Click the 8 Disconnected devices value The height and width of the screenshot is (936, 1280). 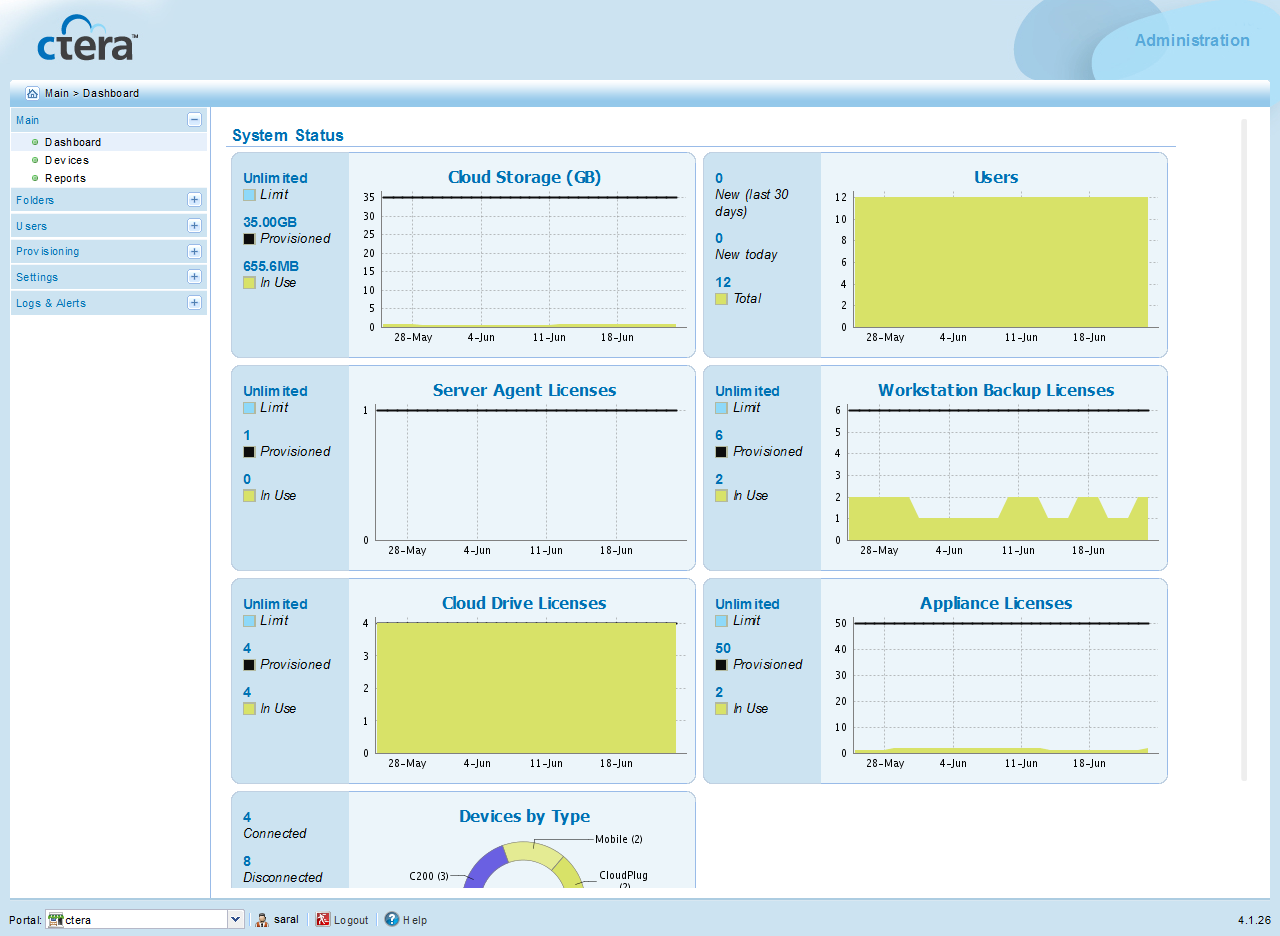[x=247, y=861]
